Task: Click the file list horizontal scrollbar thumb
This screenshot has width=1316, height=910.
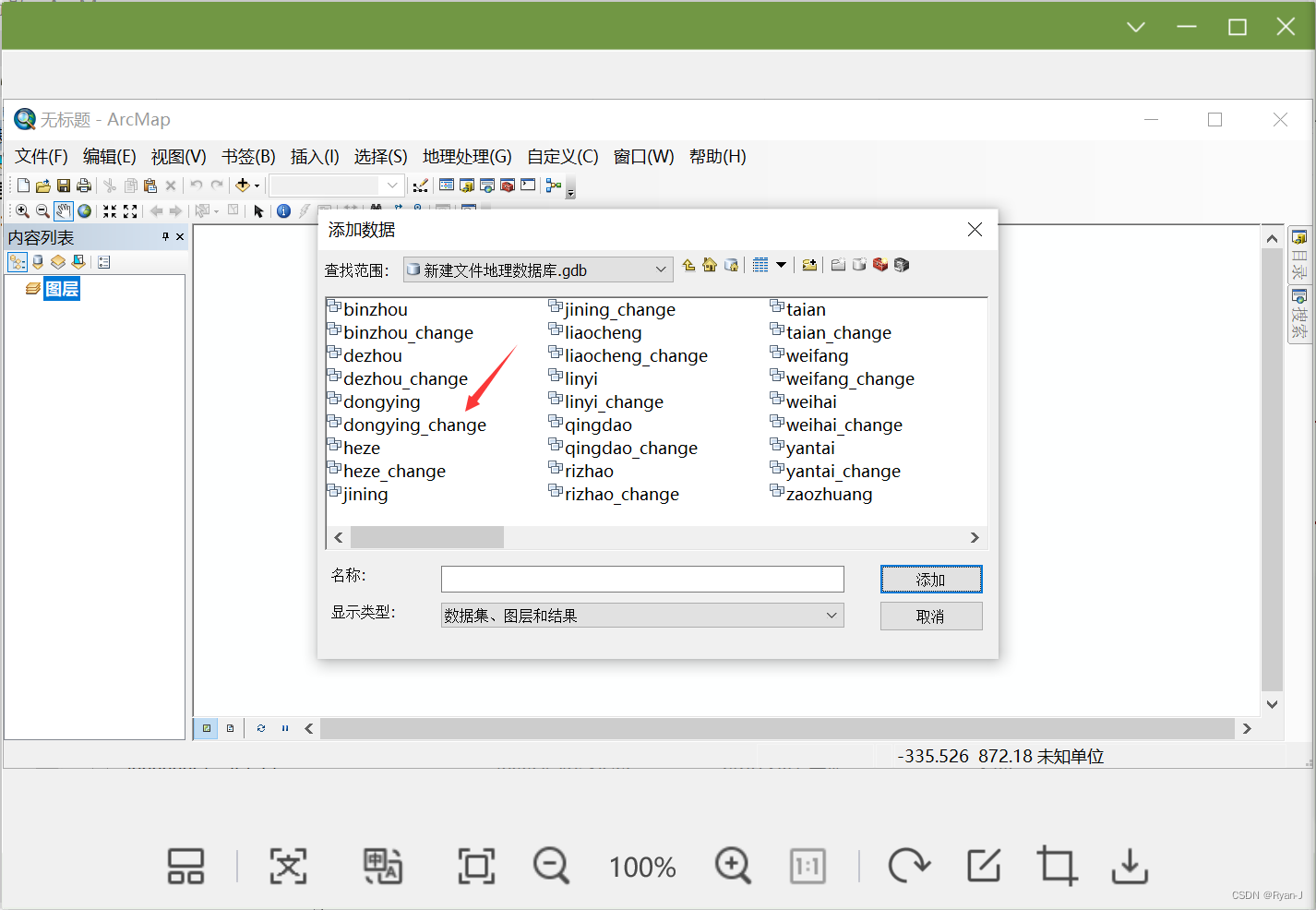Action: pos(427,537)
